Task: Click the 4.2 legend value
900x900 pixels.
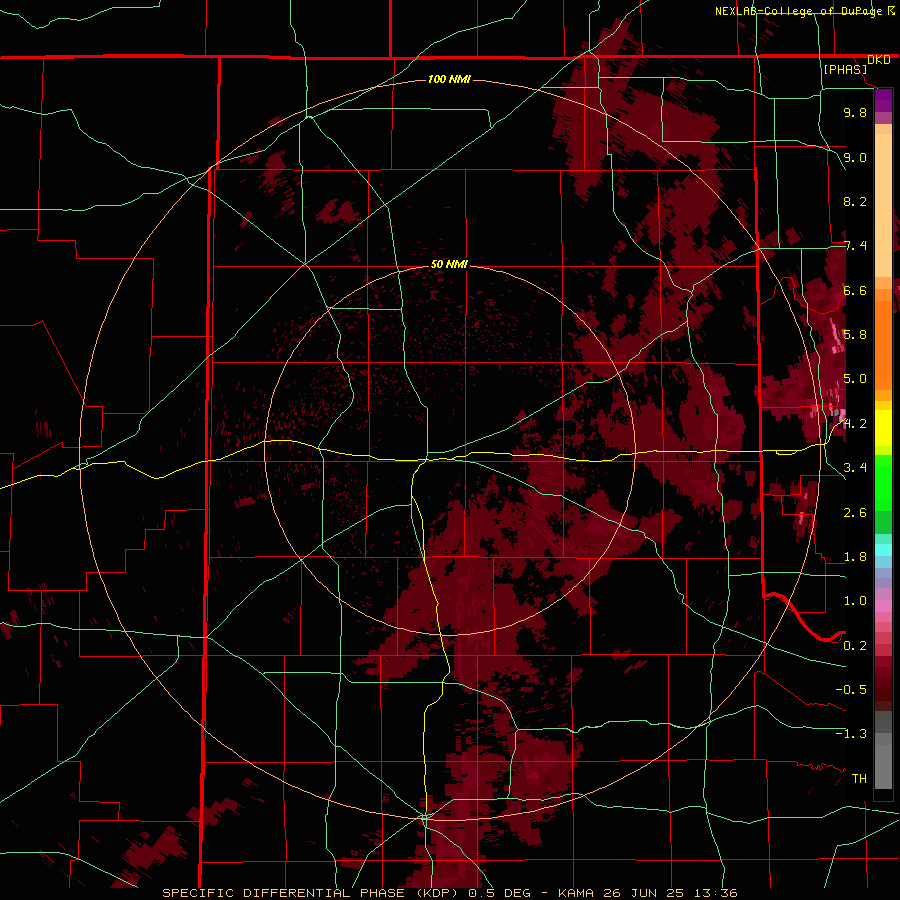Action: click(855, 424)
